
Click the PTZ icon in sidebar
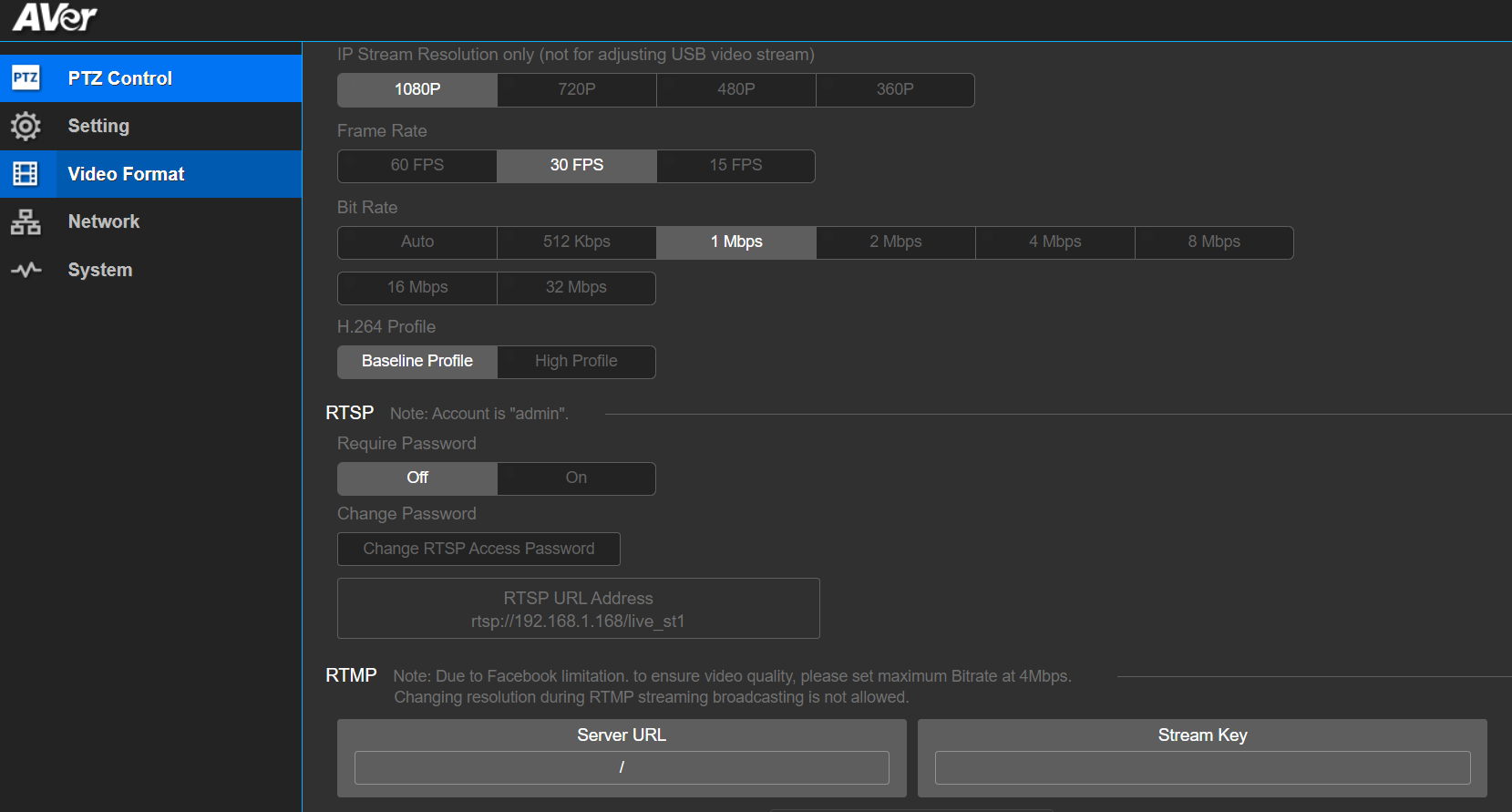click(x=26, y=77)
